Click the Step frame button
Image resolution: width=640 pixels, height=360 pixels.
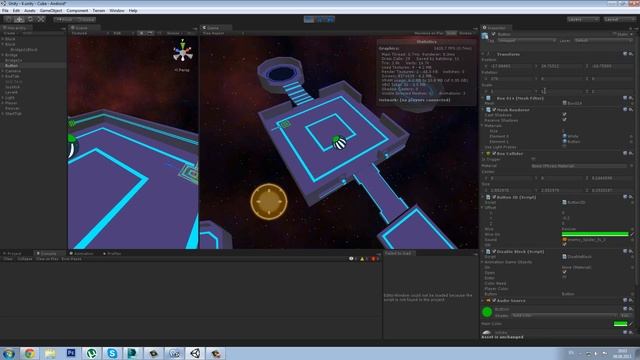tap(330, 19)
